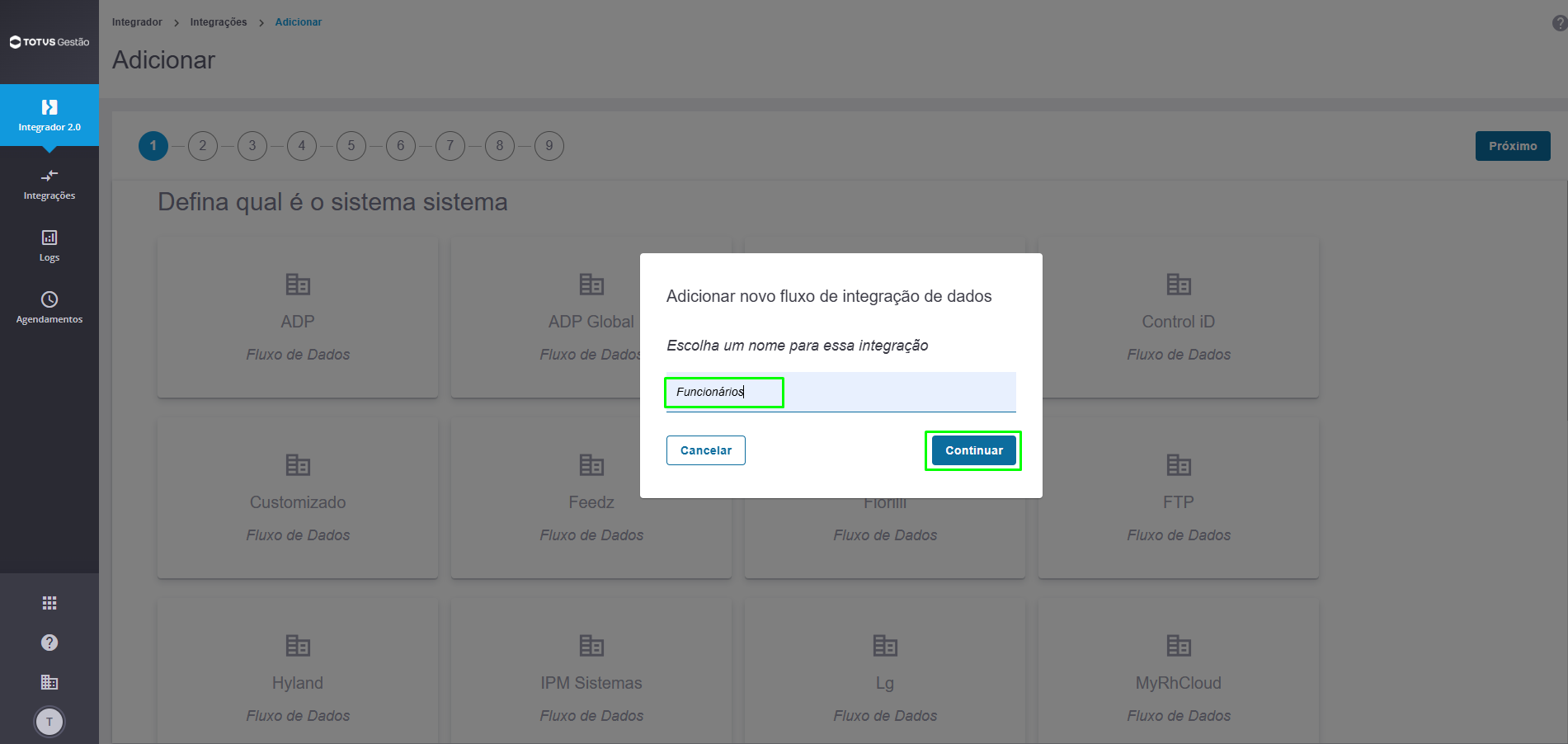
Task: Click Continuar in the dialog
Action: [x=974, y=450]
